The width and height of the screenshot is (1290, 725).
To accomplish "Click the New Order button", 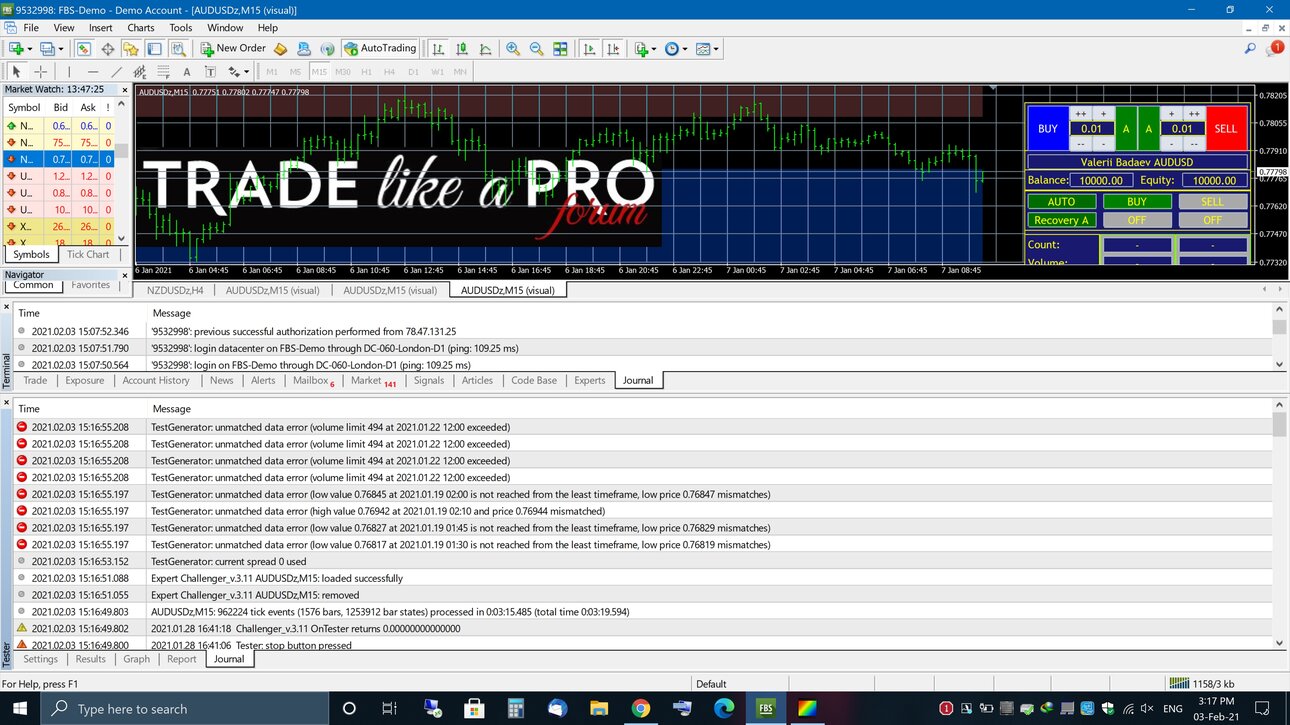I will coord(233,48).
